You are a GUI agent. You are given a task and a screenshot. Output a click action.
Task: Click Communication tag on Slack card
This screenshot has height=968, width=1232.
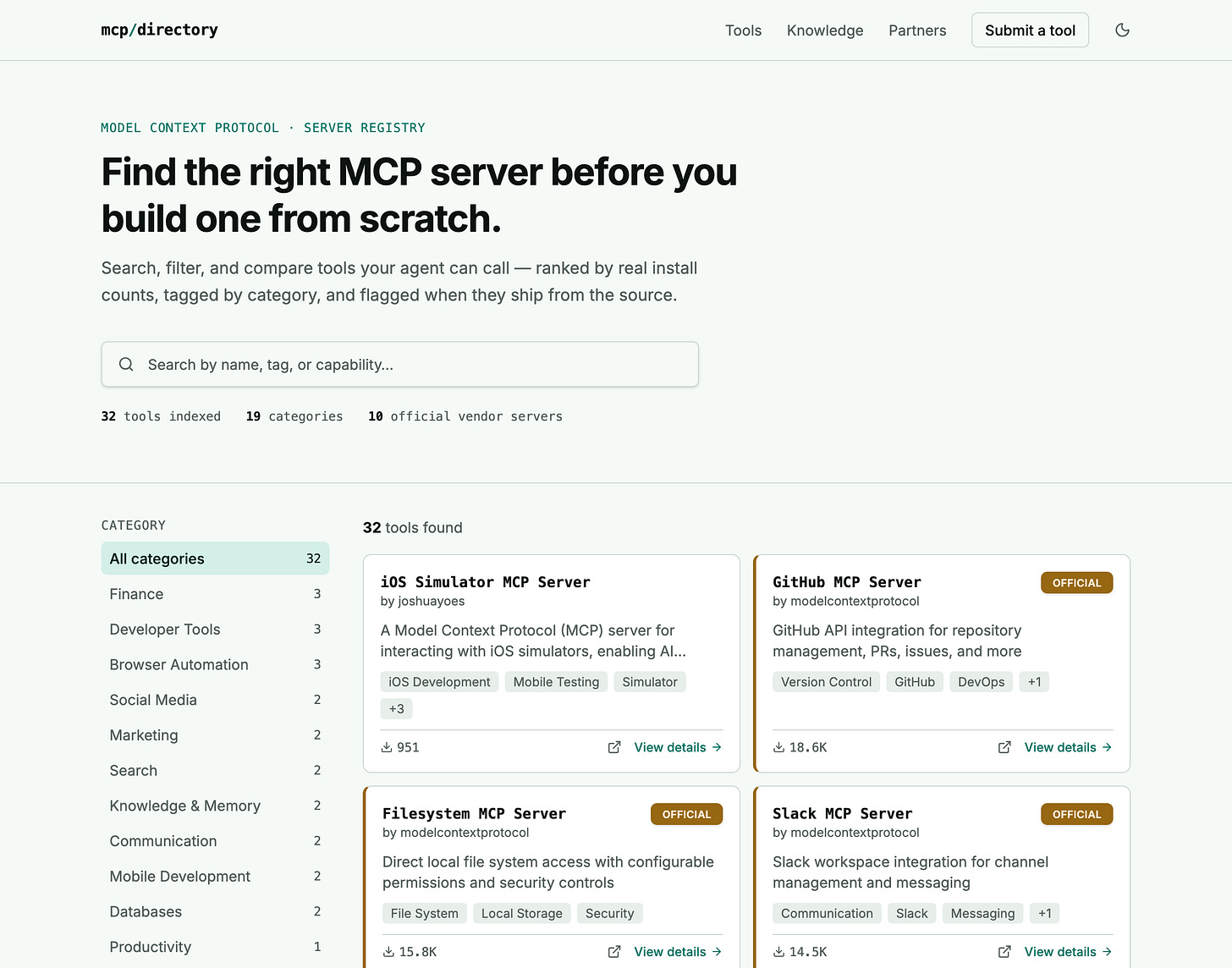point(827,914)
